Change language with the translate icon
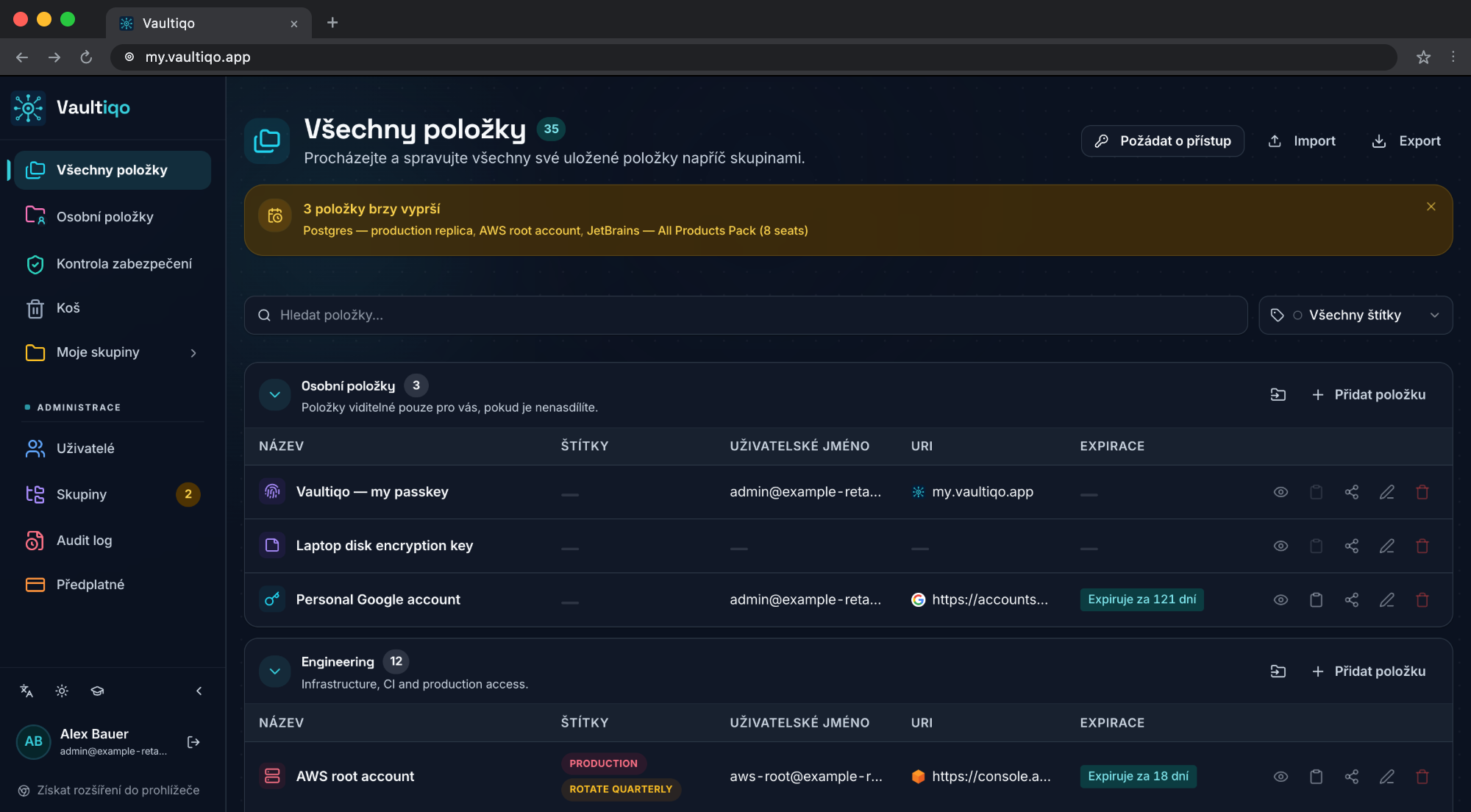The height and width of the screenshot is (812, 1471). tap(26, 691)
